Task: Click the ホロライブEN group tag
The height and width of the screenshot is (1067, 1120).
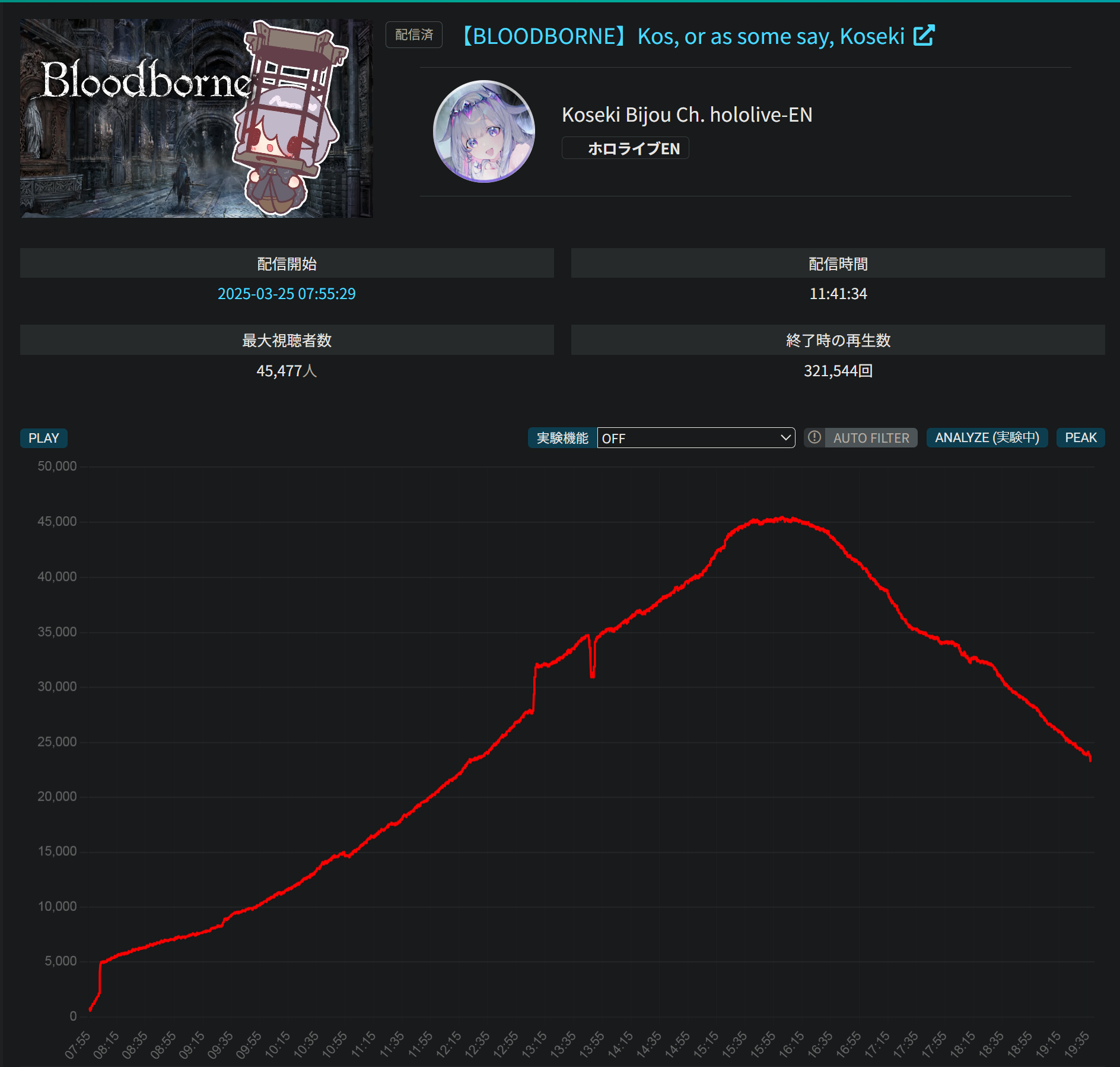Action: click(x=625, y=148)
